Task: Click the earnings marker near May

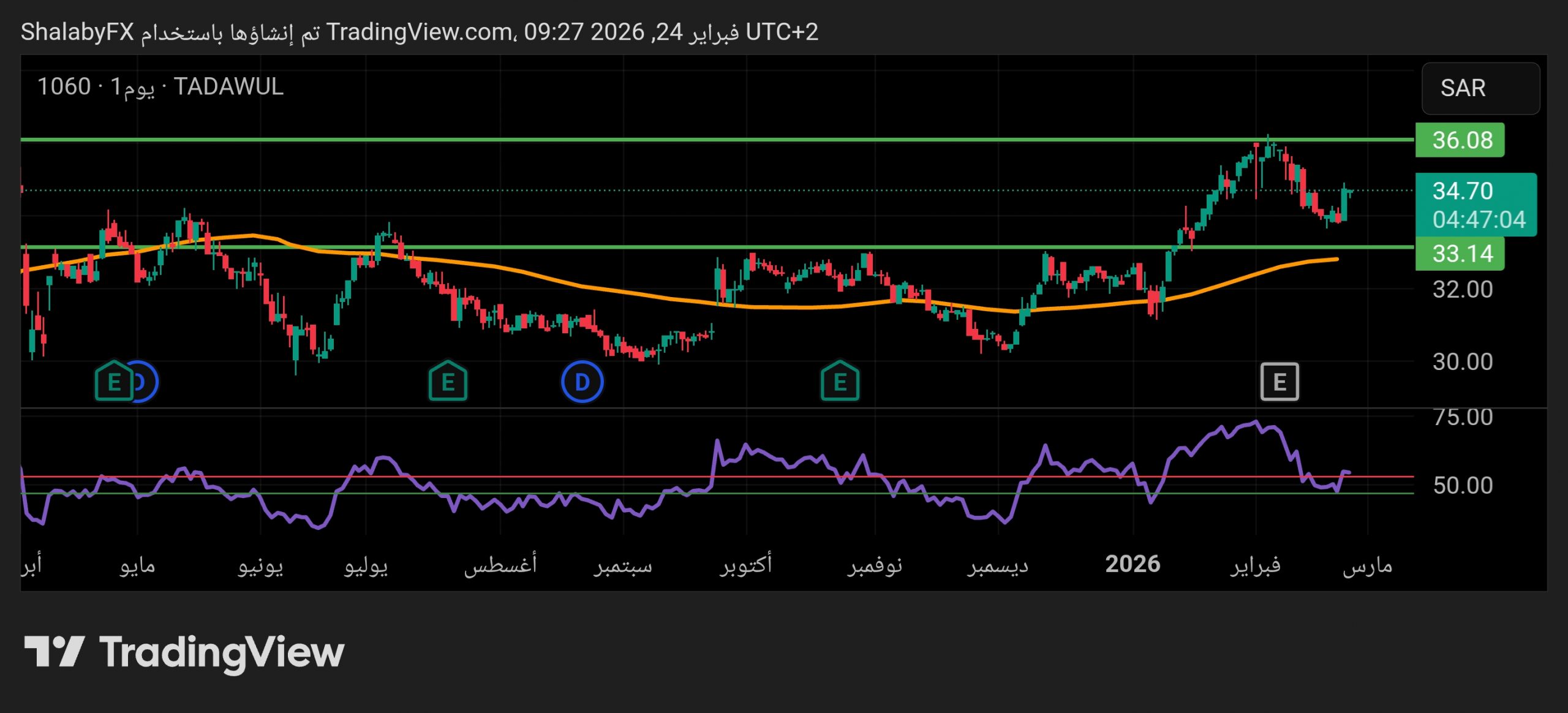Action: tap(114, 381)
